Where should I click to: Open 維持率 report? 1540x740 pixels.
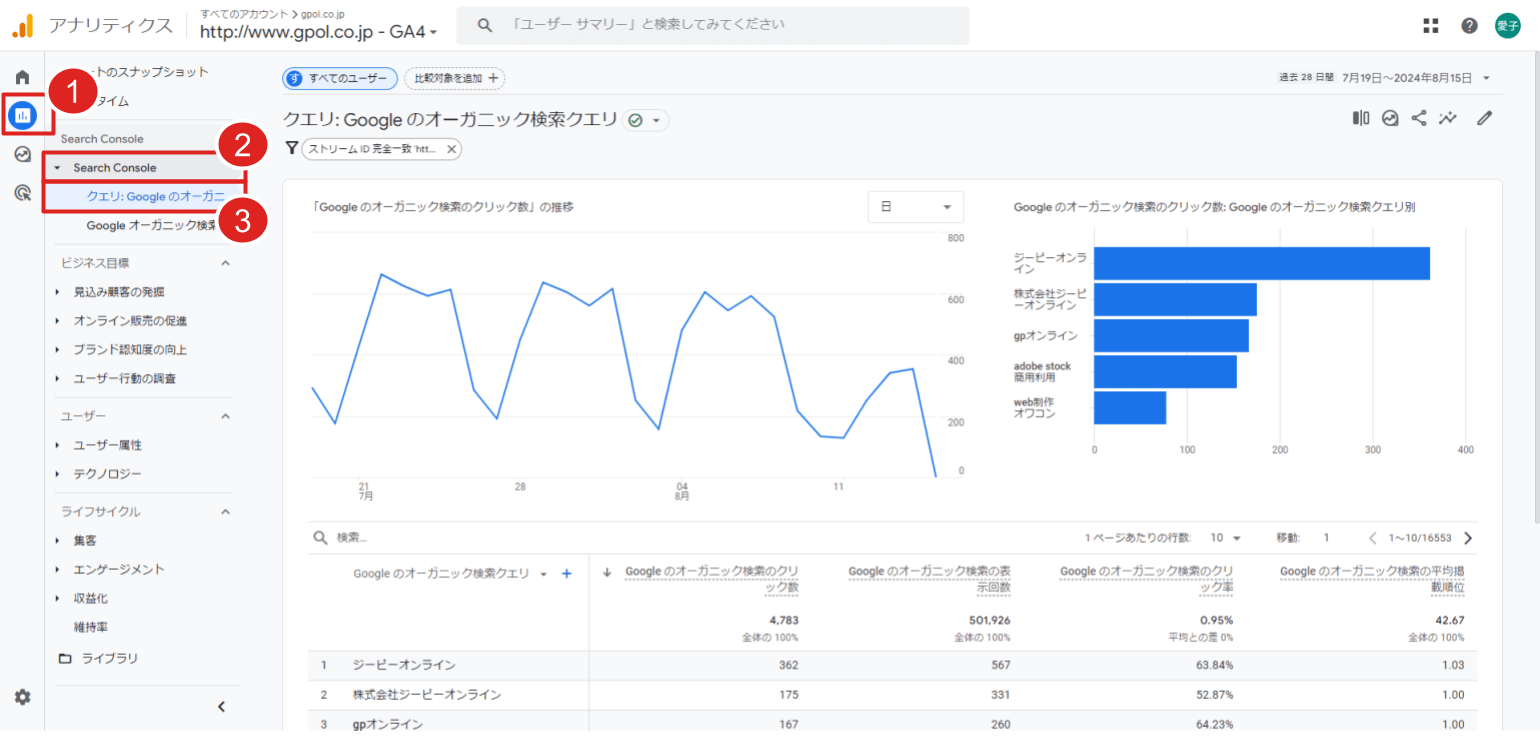point(91,627)
